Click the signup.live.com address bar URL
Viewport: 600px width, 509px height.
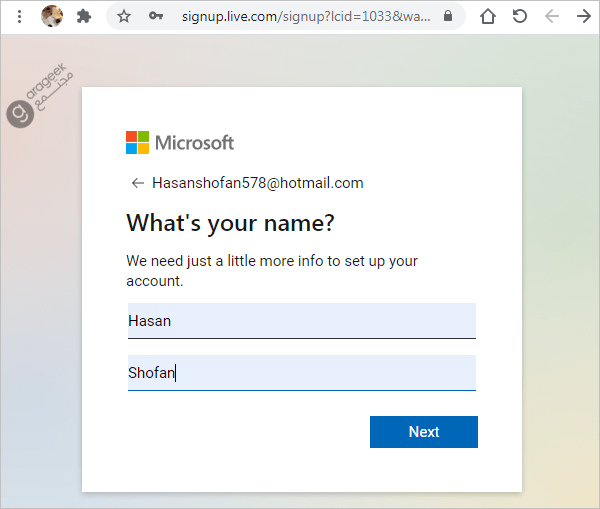click(x=306, y=16)
